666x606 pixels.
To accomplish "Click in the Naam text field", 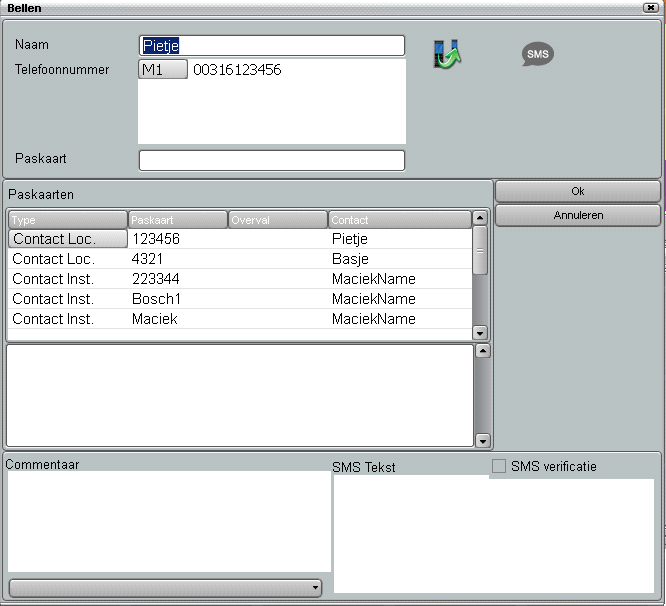I will (x=271, y=46).
